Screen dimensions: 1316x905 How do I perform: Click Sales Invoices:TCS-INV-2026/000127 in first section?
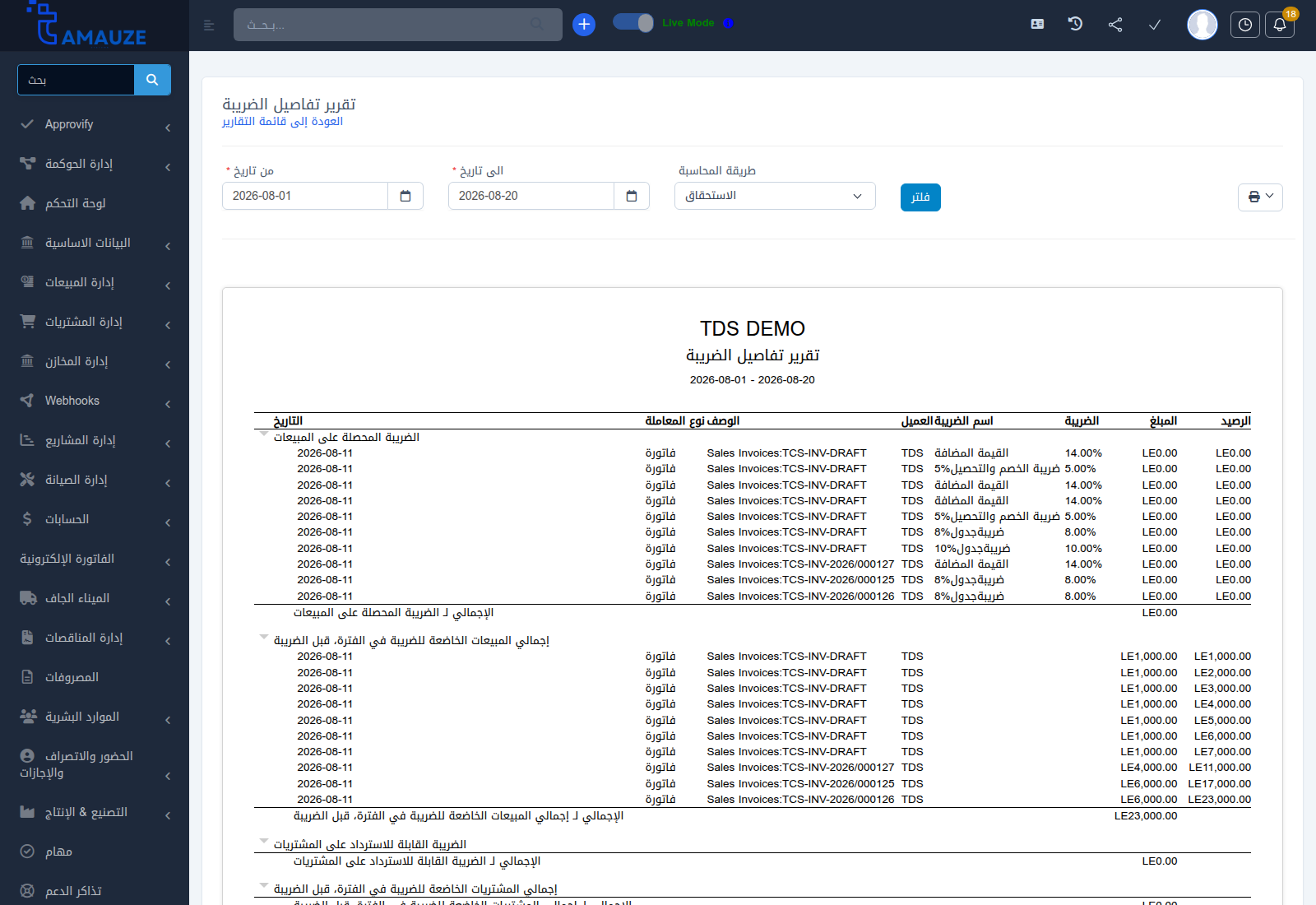tap(800, 564)
